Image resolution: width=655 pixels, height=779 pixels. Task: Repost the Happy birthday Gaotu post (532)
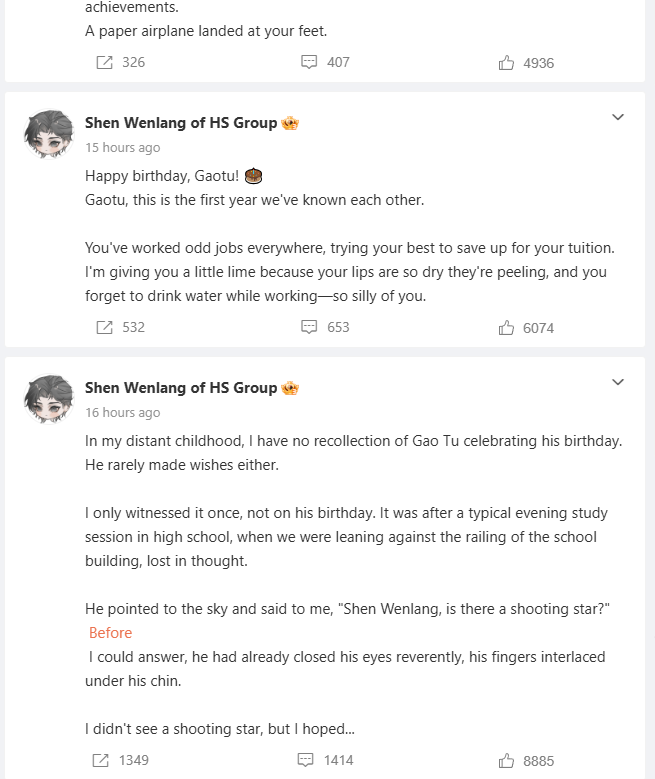(x=120, y=327)
